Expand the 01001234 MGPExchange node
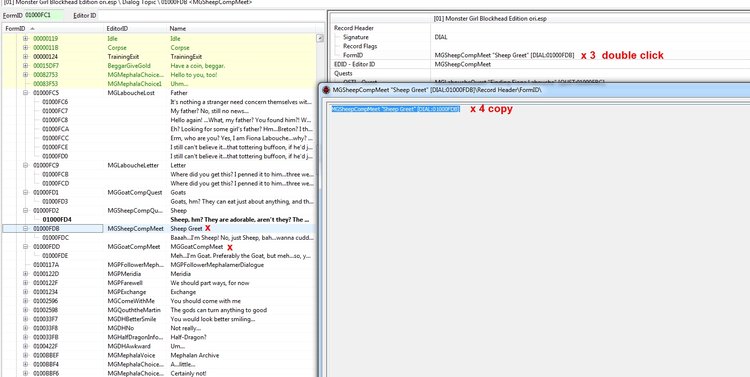This screenshot has width=750, height=377. point(25,292)
